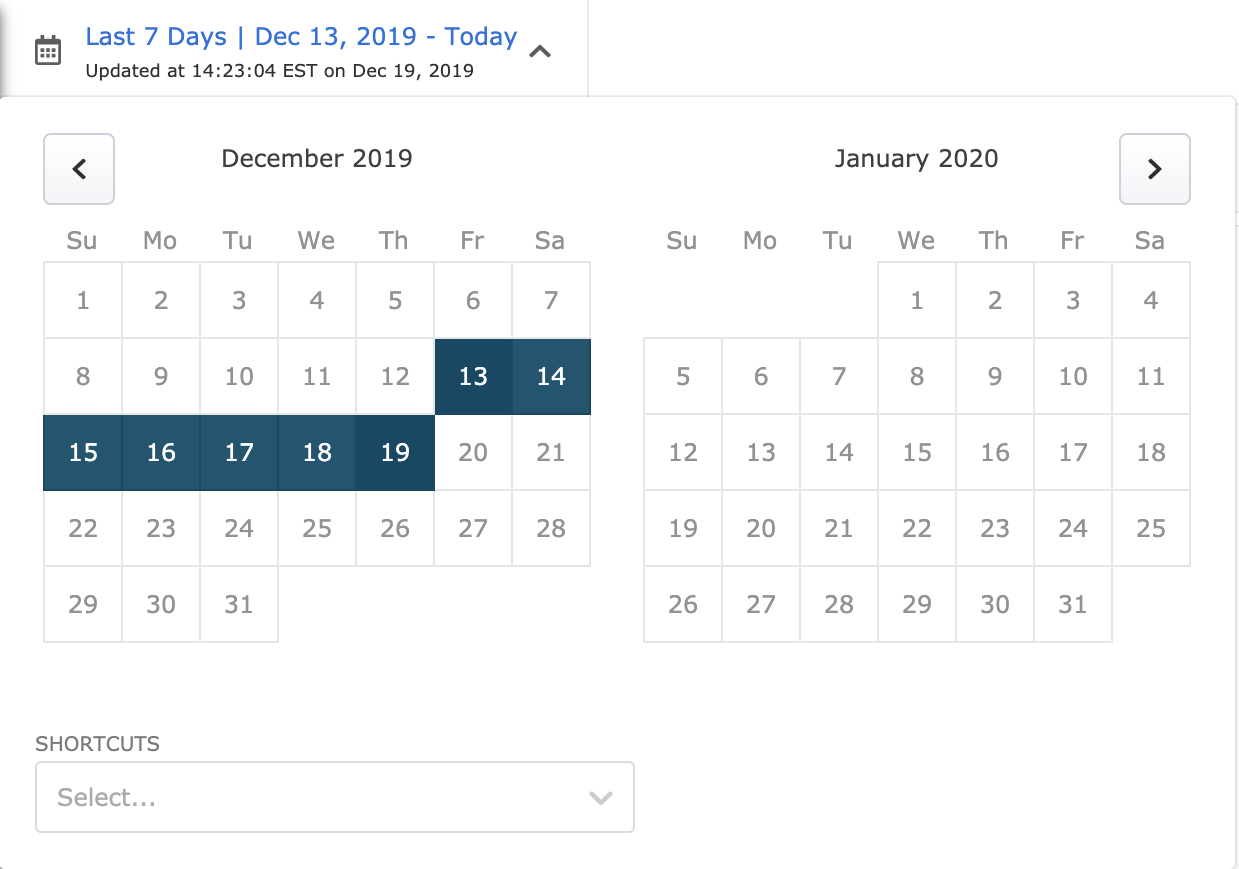Image resolution: width=1239 pixels, height=869 pixels.
Task: Choose December 8 date cell
Action: (x=83, y=377)
